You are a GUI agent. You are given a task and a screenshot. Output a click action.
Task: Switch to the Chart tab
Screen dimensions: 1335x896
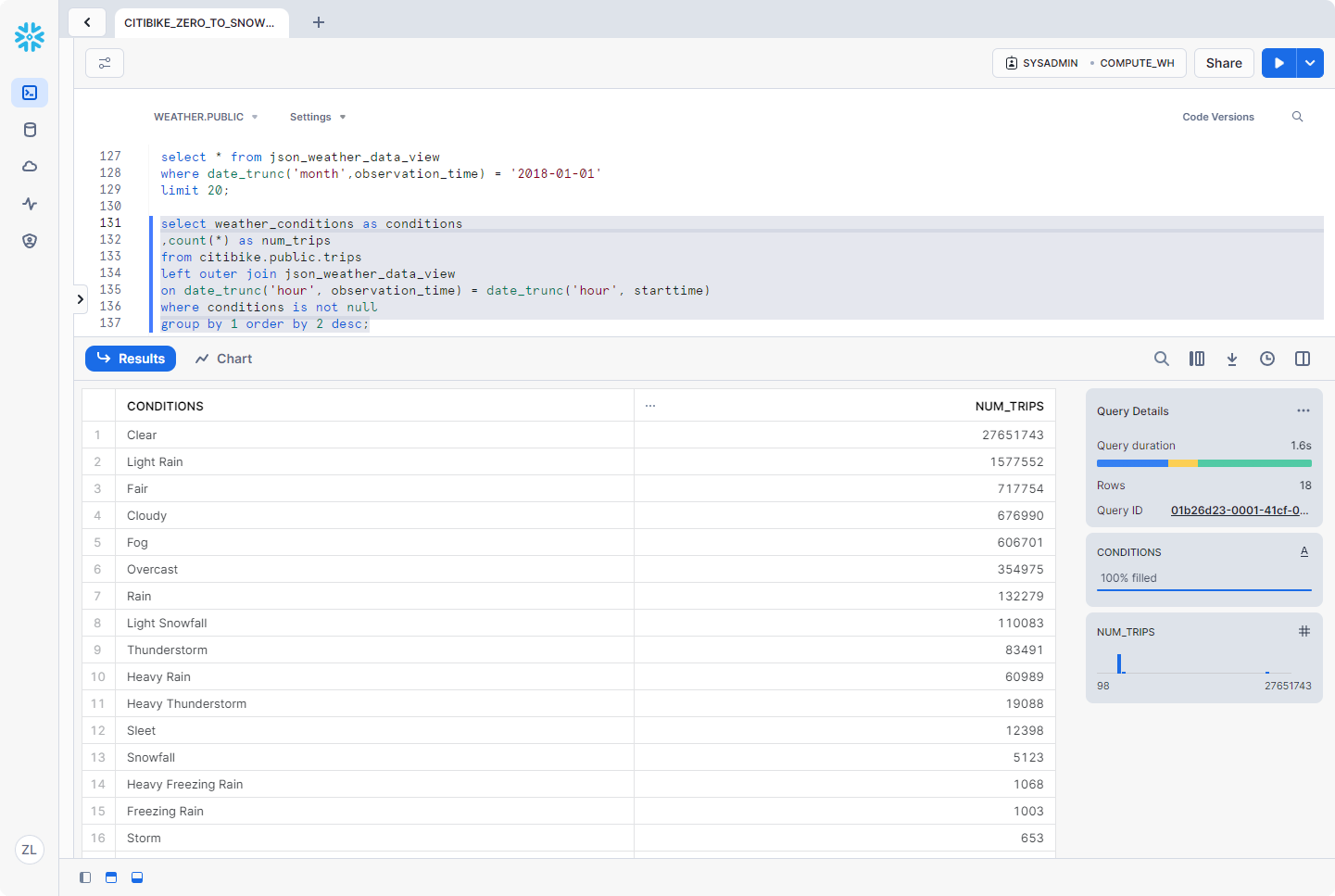pyautogui.click(x=224, y=359)
